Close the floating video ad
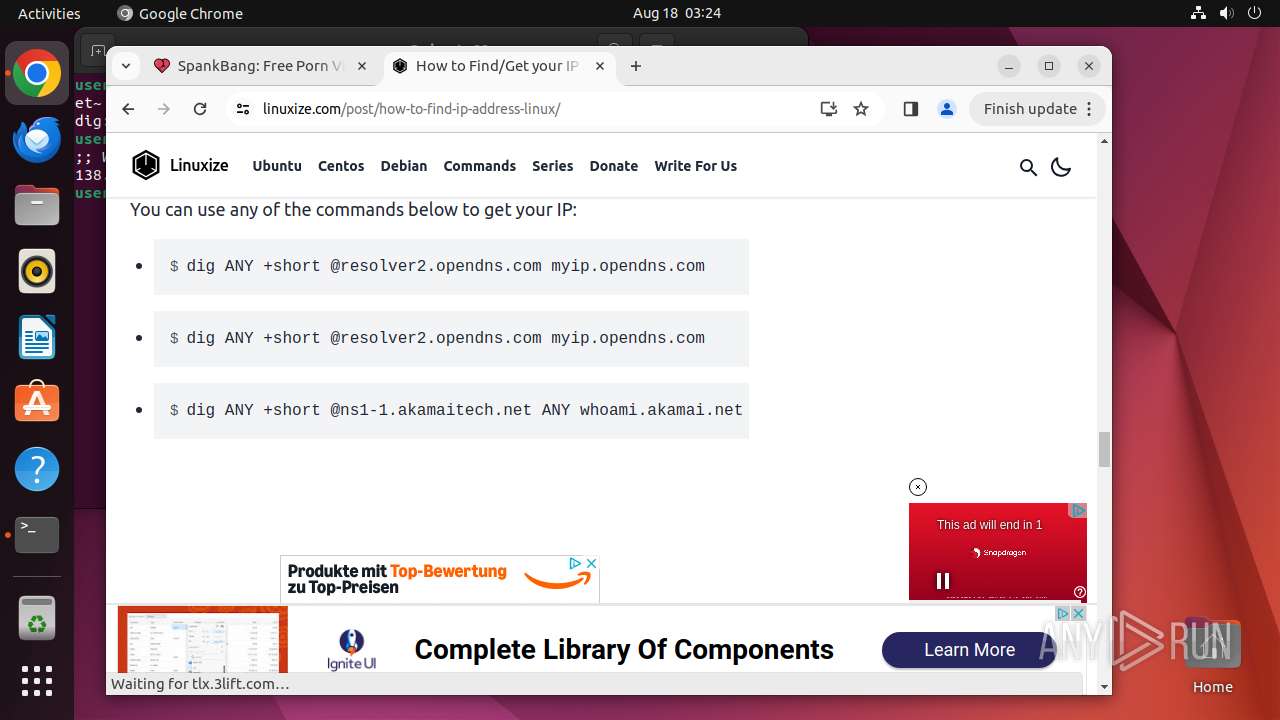Screen dimensions: 1280x720 click(918, 487)
